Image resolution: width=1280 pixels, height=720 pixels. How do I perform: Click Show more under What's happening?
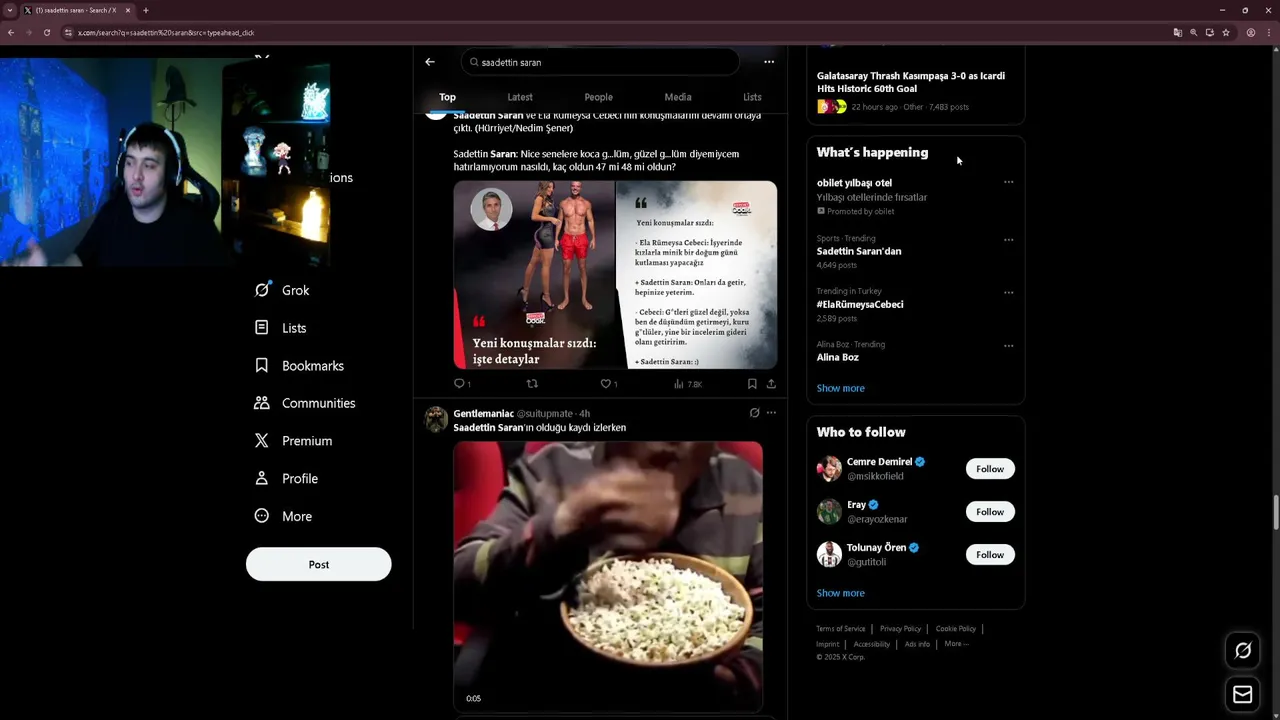click(x=840, y=388)
